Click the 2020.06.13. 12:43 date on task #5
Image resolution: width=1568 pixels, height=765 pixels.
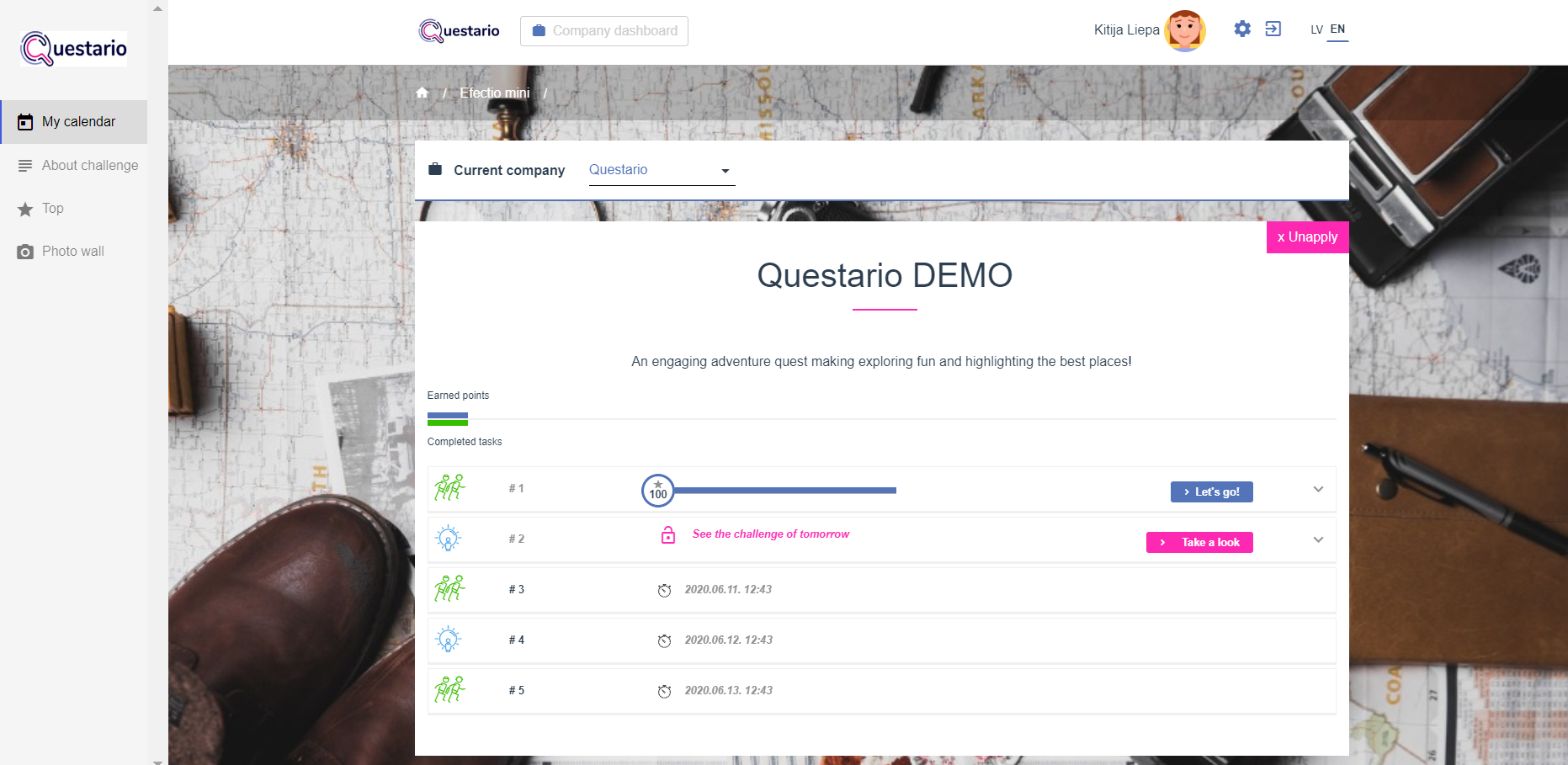coord(729,691)
